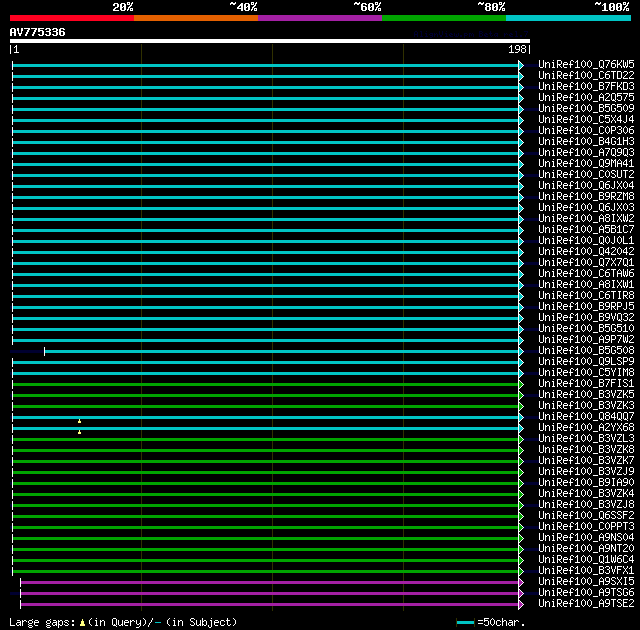The image size is (640, 630).
Task: Click the cyan 50char scale bar legend
Action: [465, 623]
